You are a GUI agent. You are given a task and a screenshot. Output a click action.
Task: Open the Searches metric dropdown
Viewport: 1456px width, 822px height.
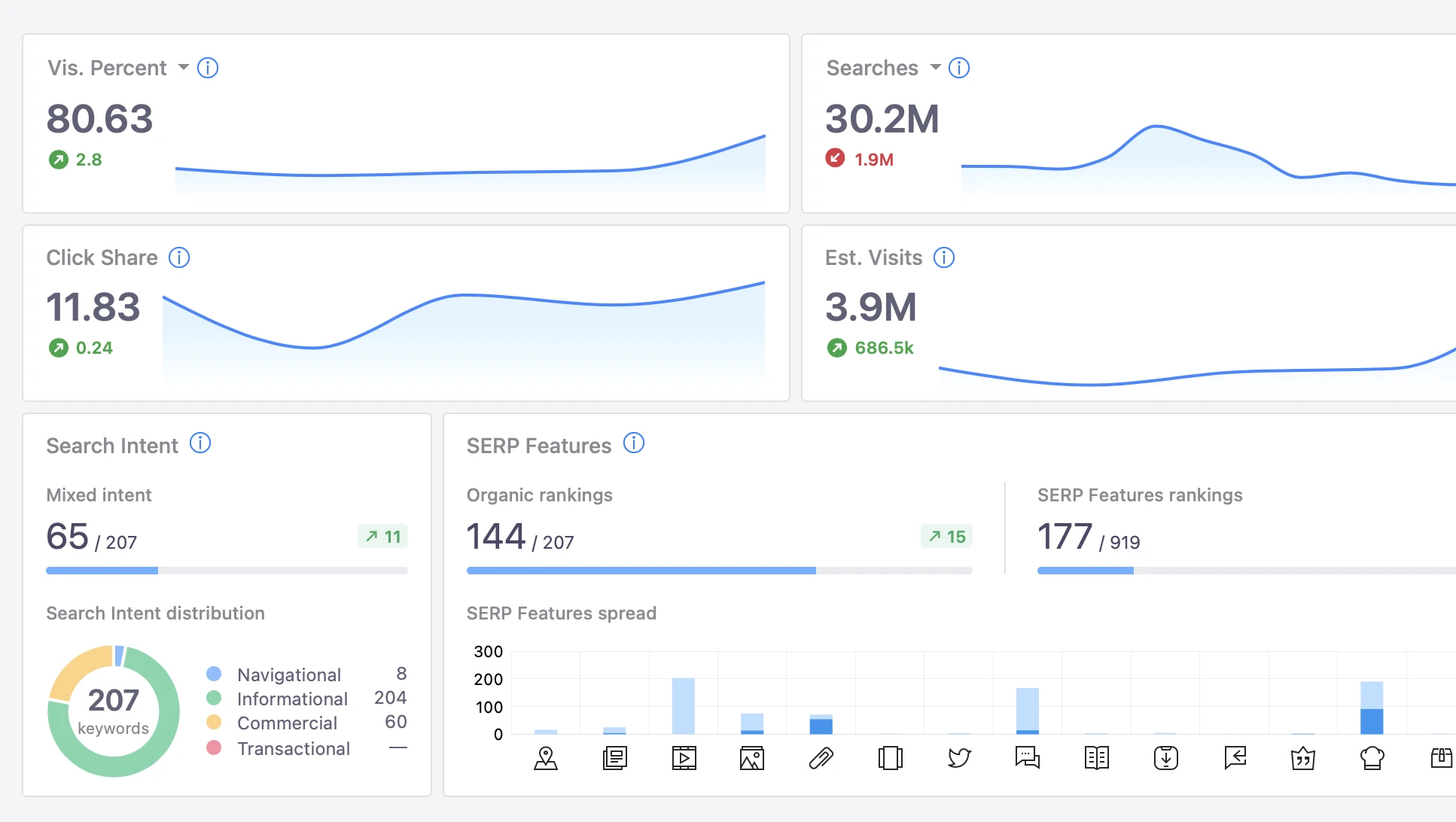[x=934, y=68]
